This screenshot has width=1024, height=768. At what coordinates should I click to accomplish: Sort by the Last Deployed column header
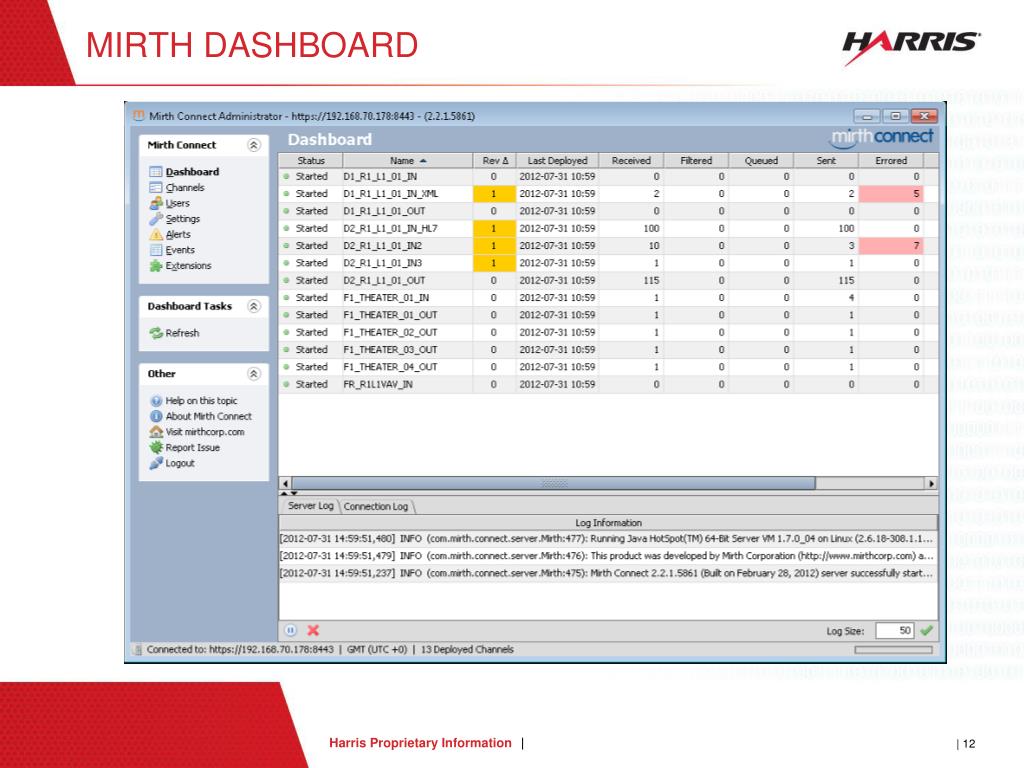557,161
